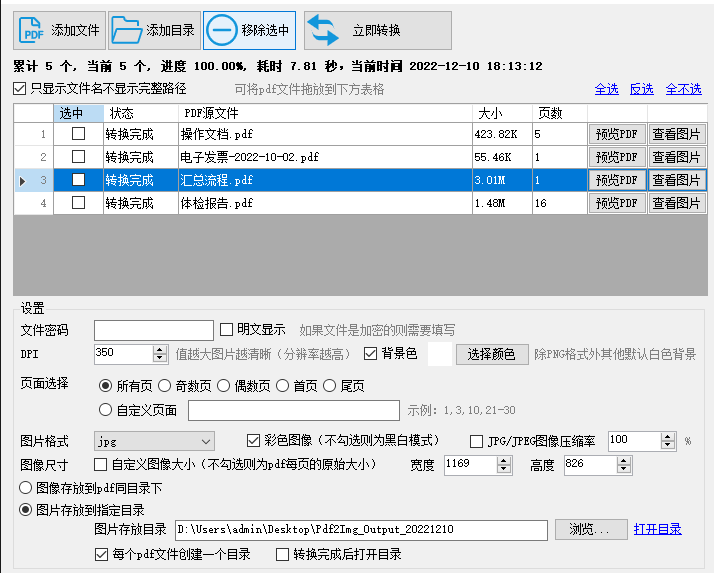
Task: Click the 浏览... button
Action: tap(591, 529)
